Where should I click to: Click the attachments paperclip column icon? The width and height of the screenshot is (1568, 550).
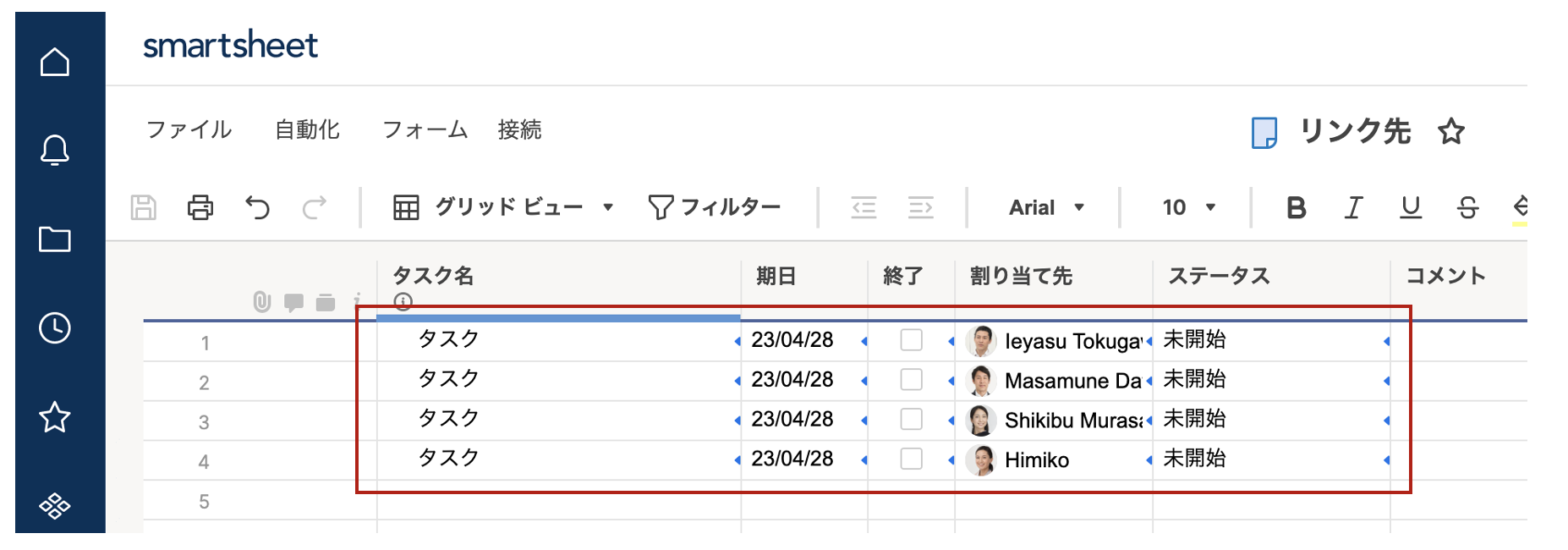(262, 302)
